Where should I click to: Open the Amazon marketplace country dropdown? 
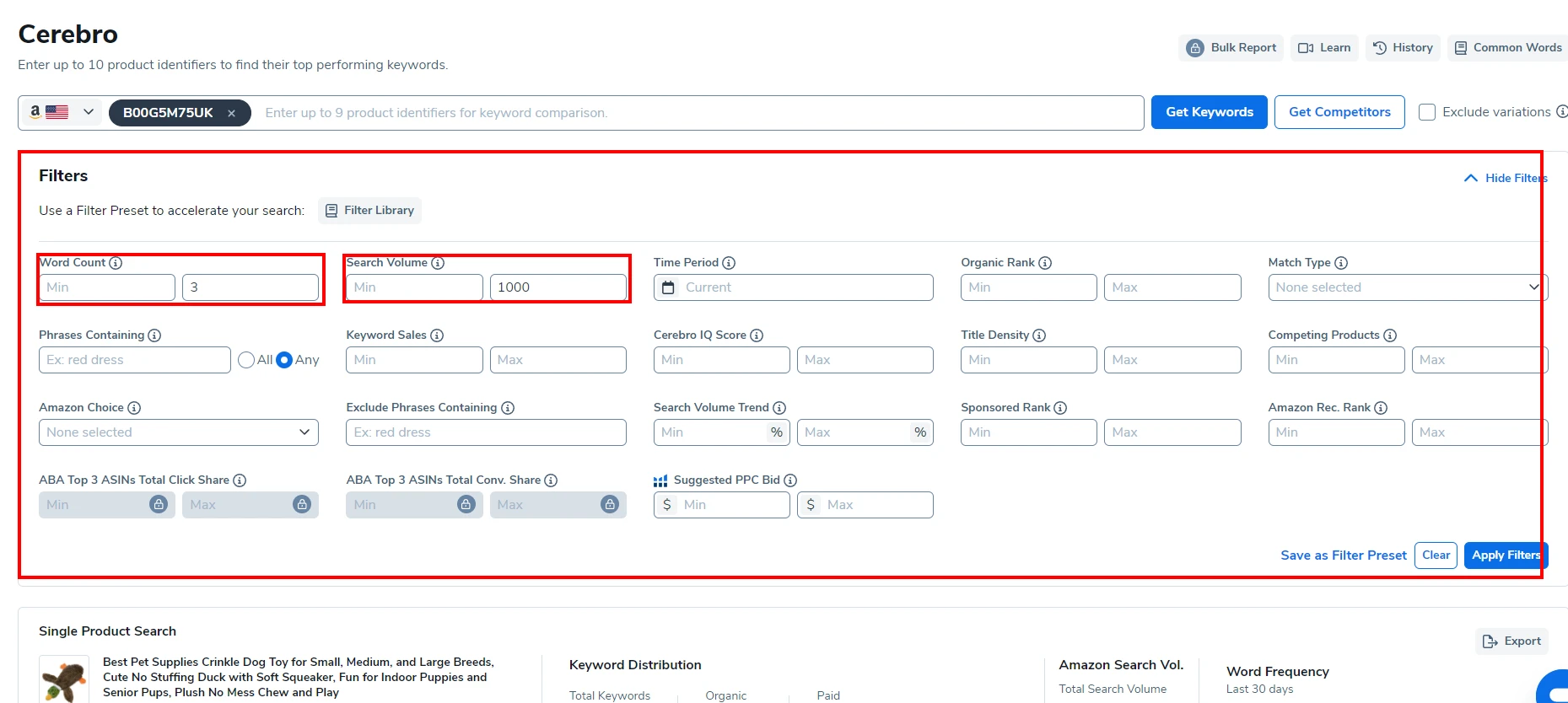point(61,112)
